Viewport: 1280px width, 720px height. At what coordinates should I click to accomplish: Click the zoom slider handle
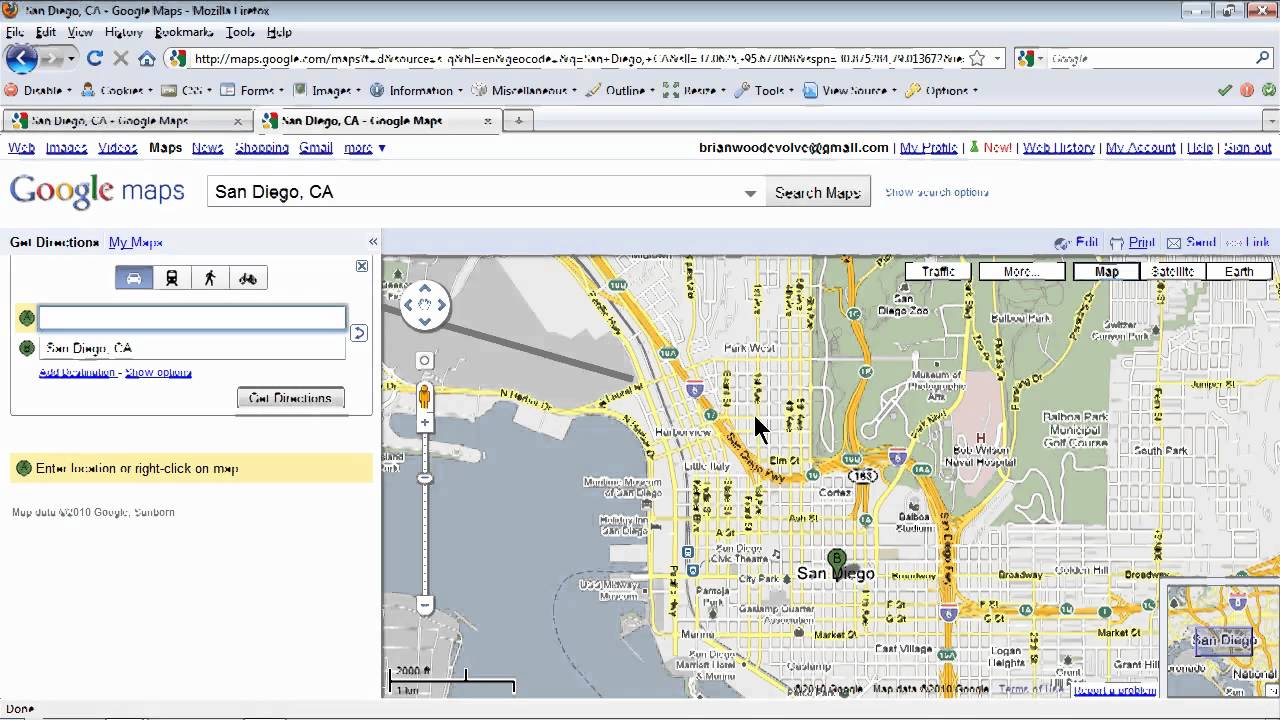tap(425, 478)
